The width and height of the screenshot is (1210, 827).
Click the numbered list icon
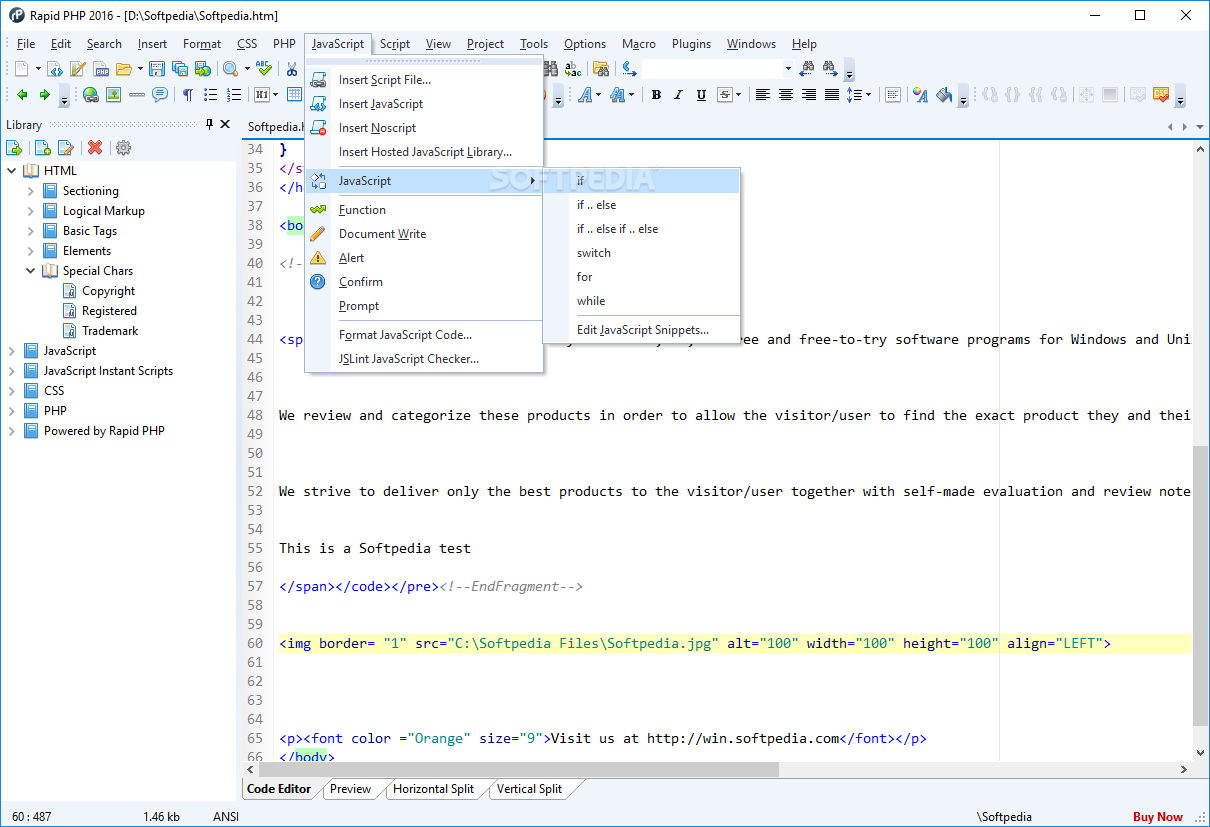(x=234, y=95)
